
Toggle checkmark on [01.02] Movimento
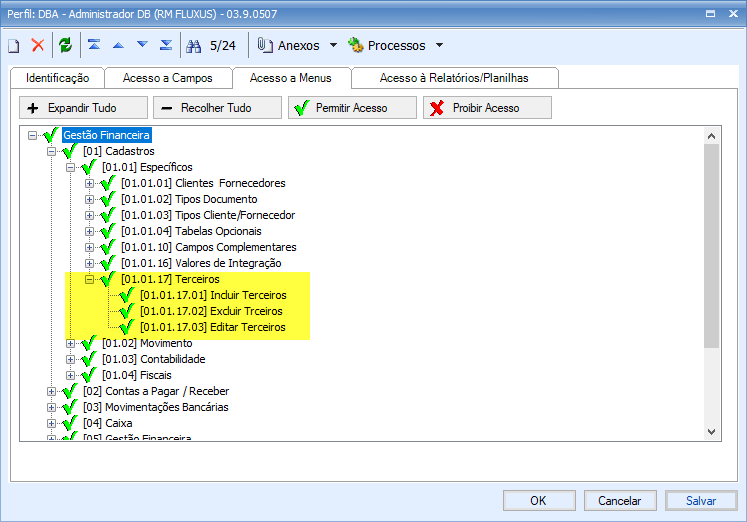pyautogui.click(x=89, y=343)
